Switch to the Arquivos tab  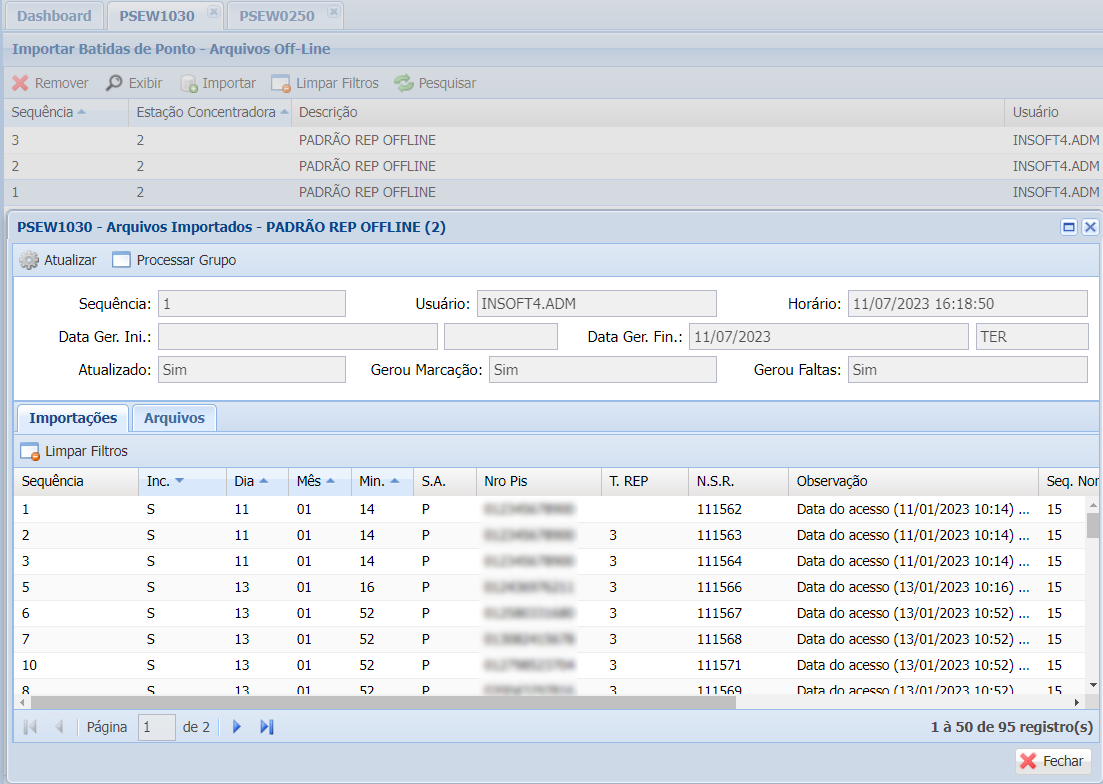tap(174, 418)
